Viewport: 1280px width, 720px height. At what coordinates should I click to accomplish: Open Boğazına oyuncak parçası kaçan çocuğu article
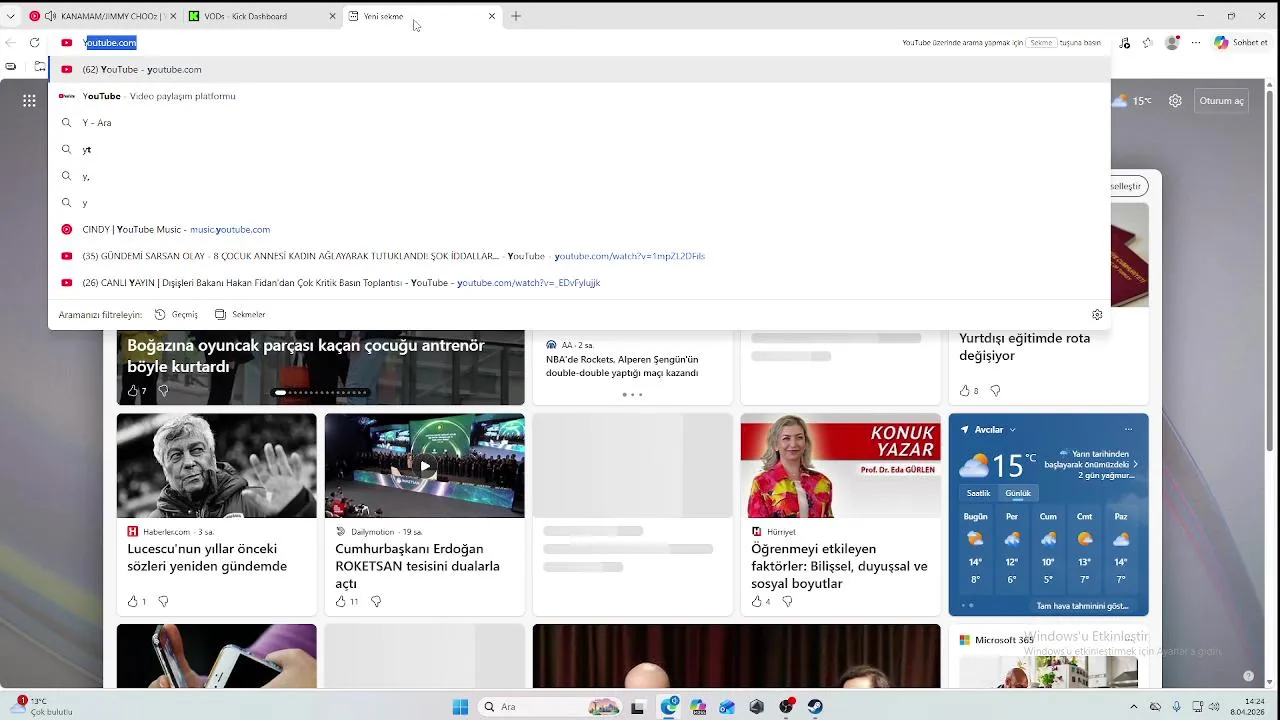click(305, 356)
